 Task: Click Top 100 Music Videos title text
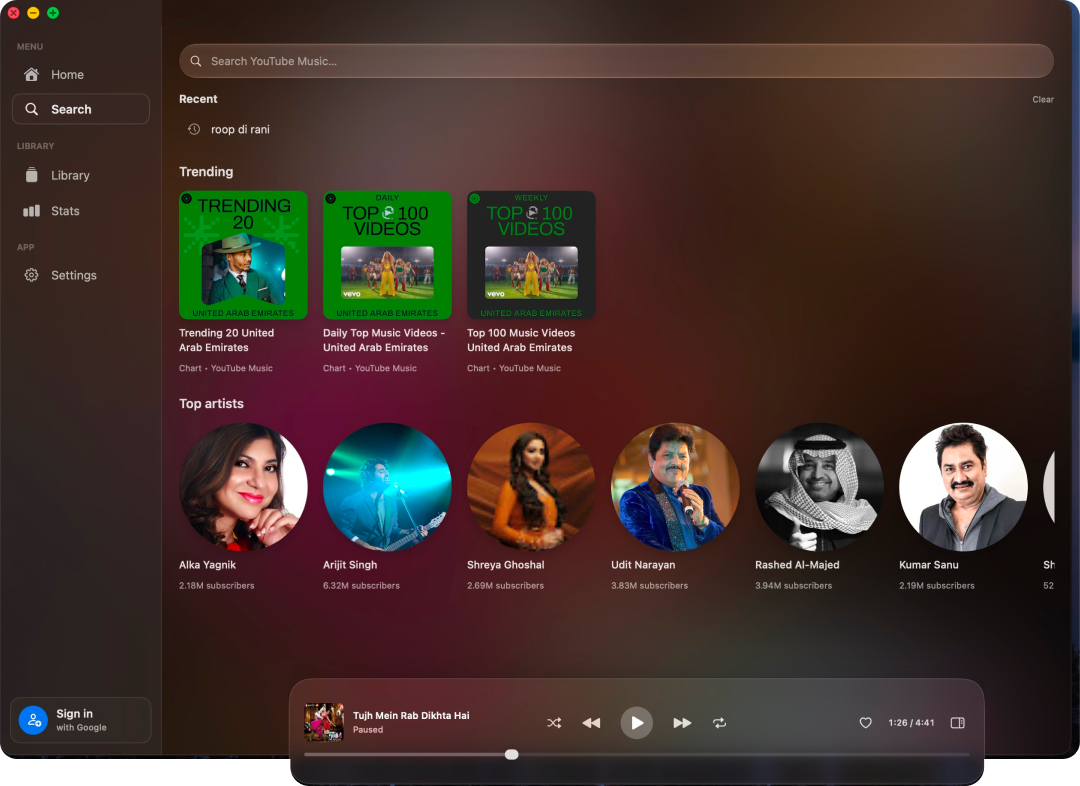click(521, 340)
